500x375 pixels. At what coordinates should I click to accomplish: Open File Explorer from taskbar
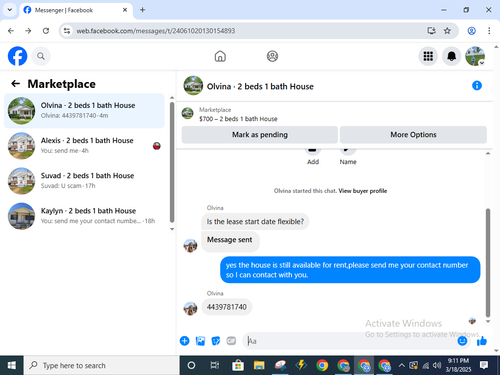click(x=259, y=365)
